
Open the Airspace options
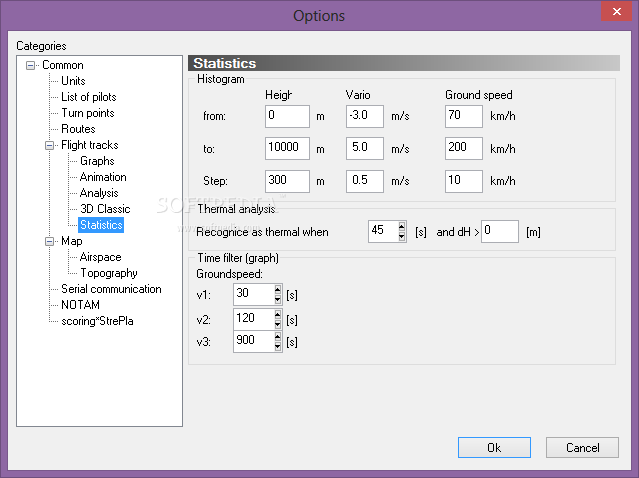[x=101, y=257]
